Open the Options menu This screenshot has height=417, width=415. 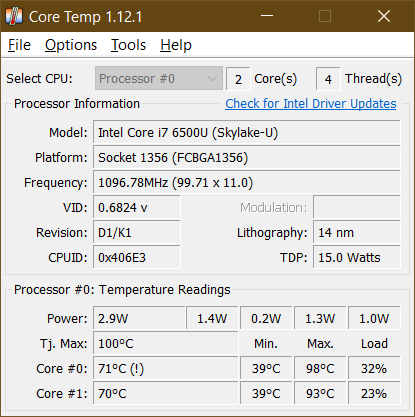pyautogui.click(x=71, y=45)
